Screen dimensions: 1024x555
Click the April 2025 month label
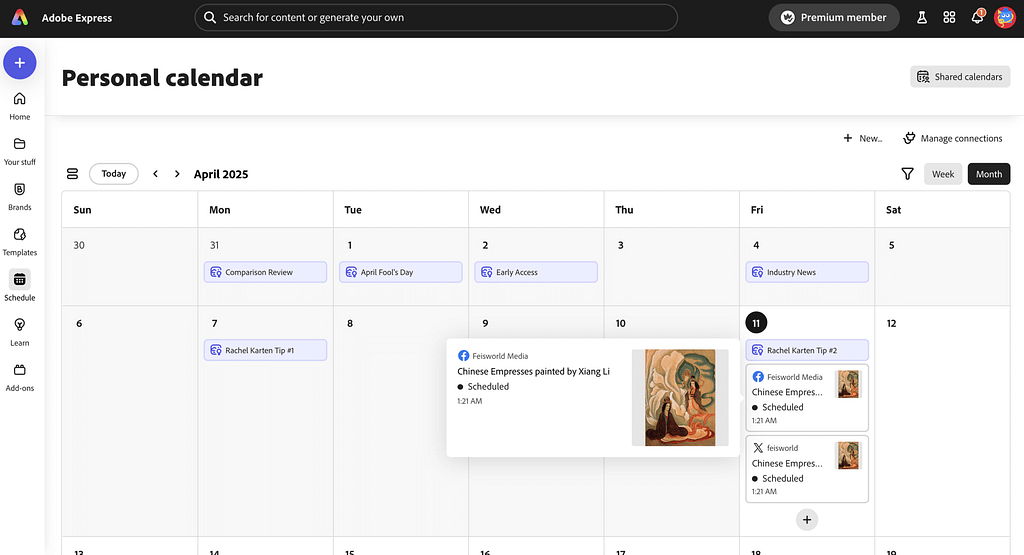coord(221,174)
